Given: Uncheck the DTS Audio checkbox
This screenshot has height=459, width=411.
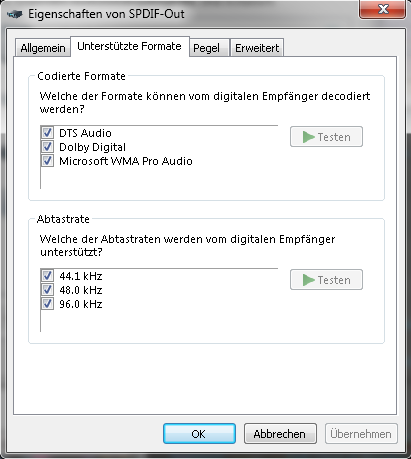Looking at the screenshot, I should coord(47,133).
